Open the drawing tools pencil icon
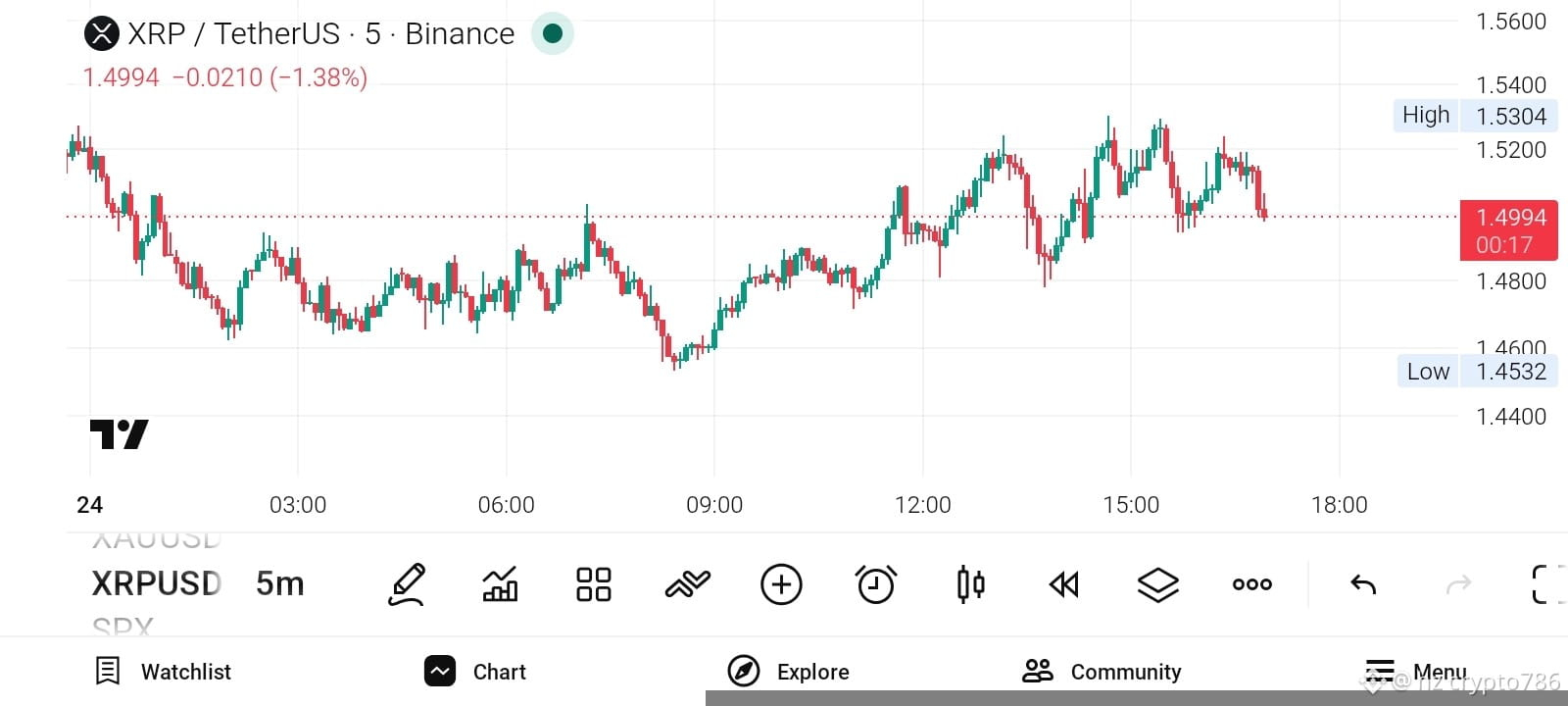This screenshot has height=706, width=1568. coord(407,584)
